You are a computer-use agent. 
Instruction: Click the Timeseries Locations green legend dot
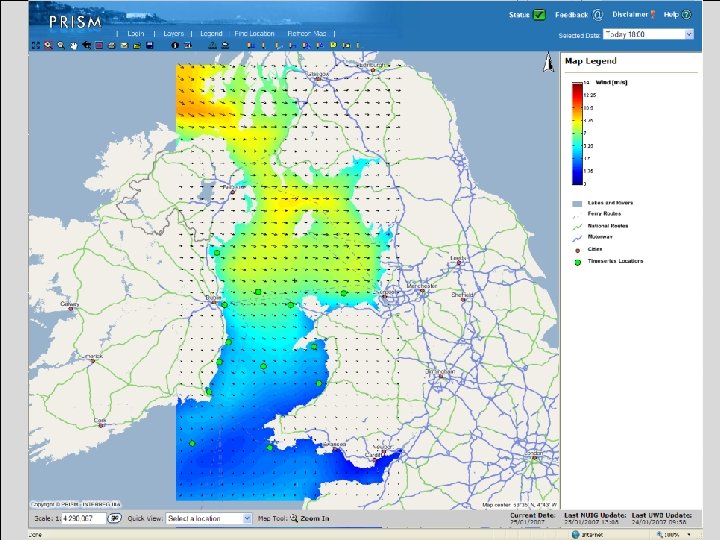[x=578, y=262]
